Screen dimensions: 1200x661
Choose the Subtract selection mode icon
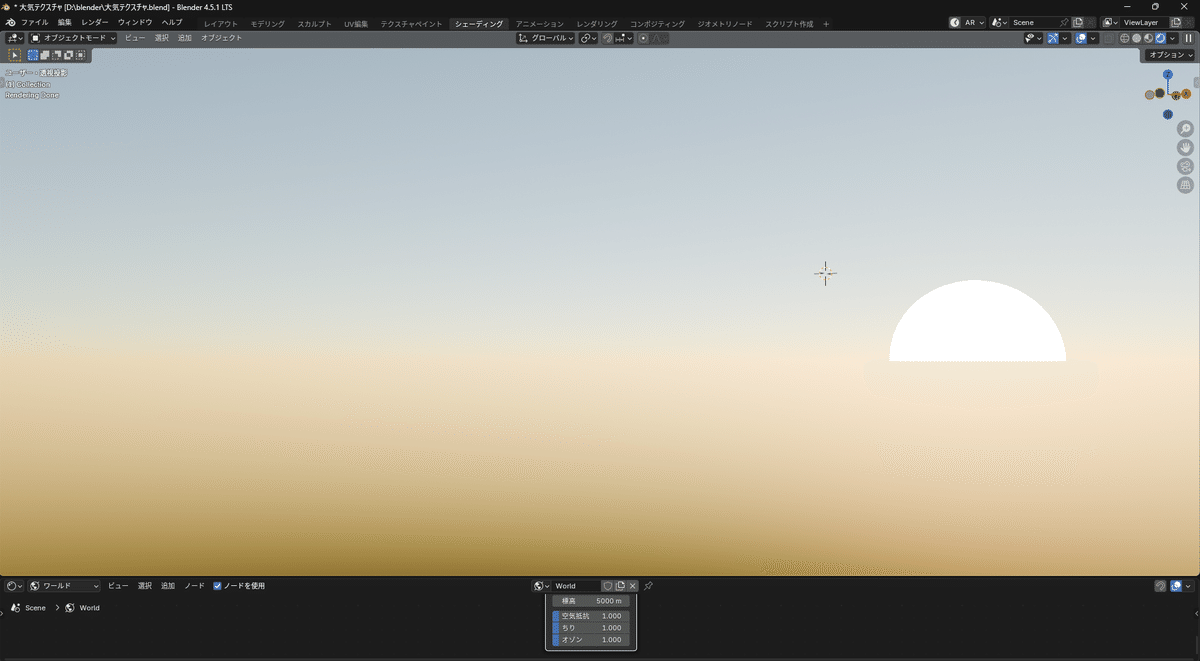point(57,55)
